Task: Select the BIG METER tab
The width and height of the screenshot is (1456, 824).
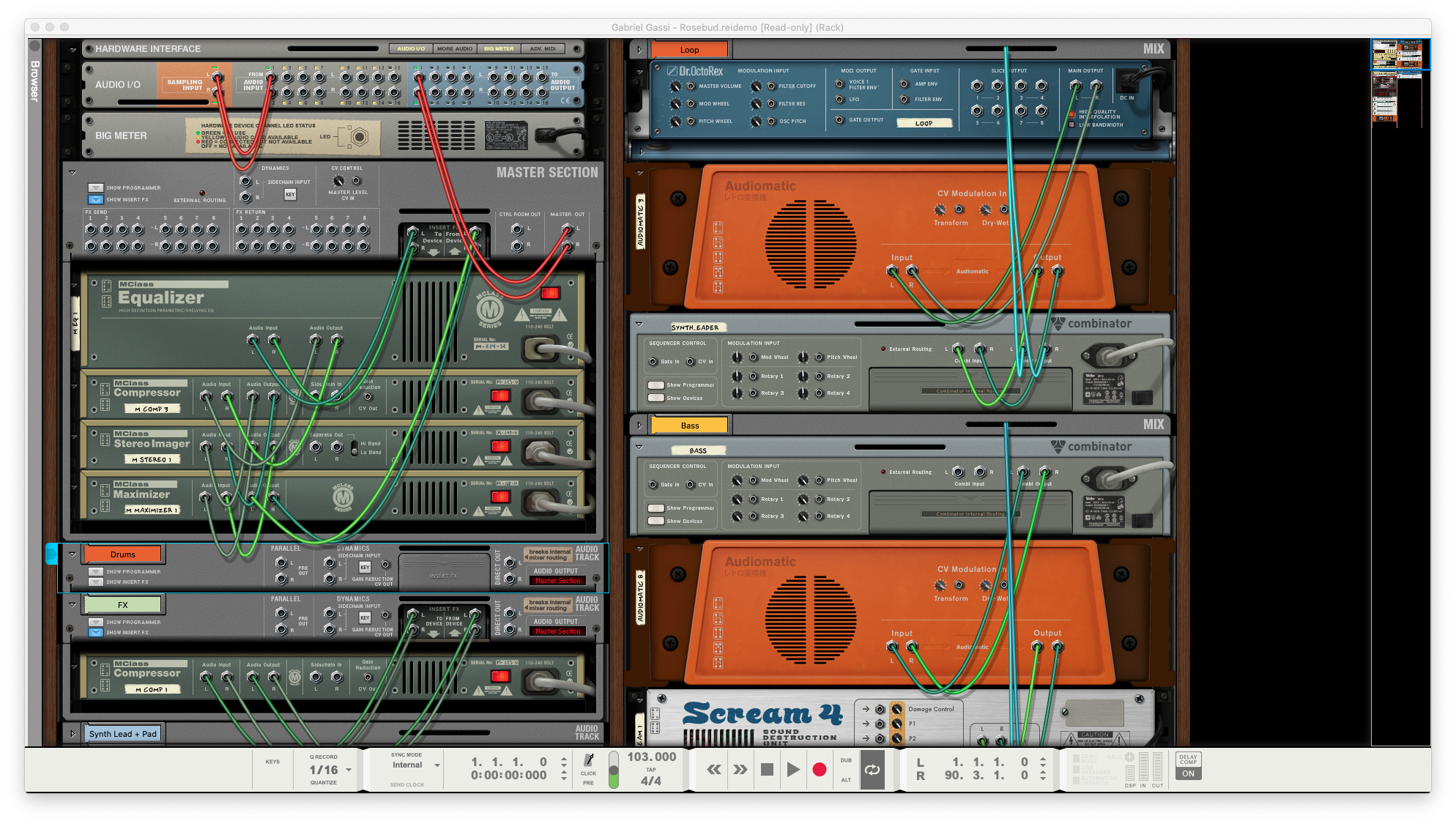Action: (x=499, y=49)
